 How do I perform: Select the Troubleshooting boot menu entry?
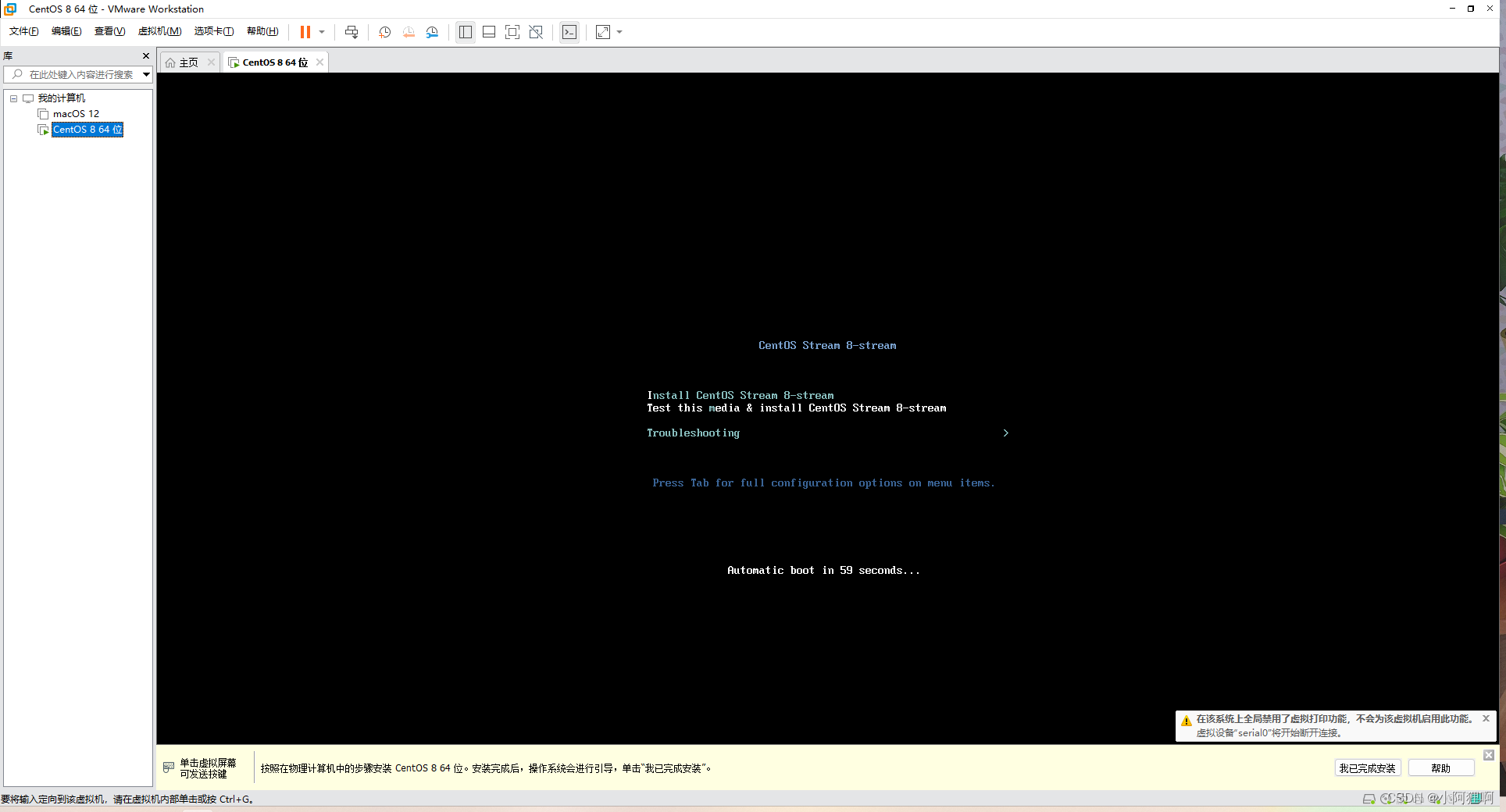693,433
